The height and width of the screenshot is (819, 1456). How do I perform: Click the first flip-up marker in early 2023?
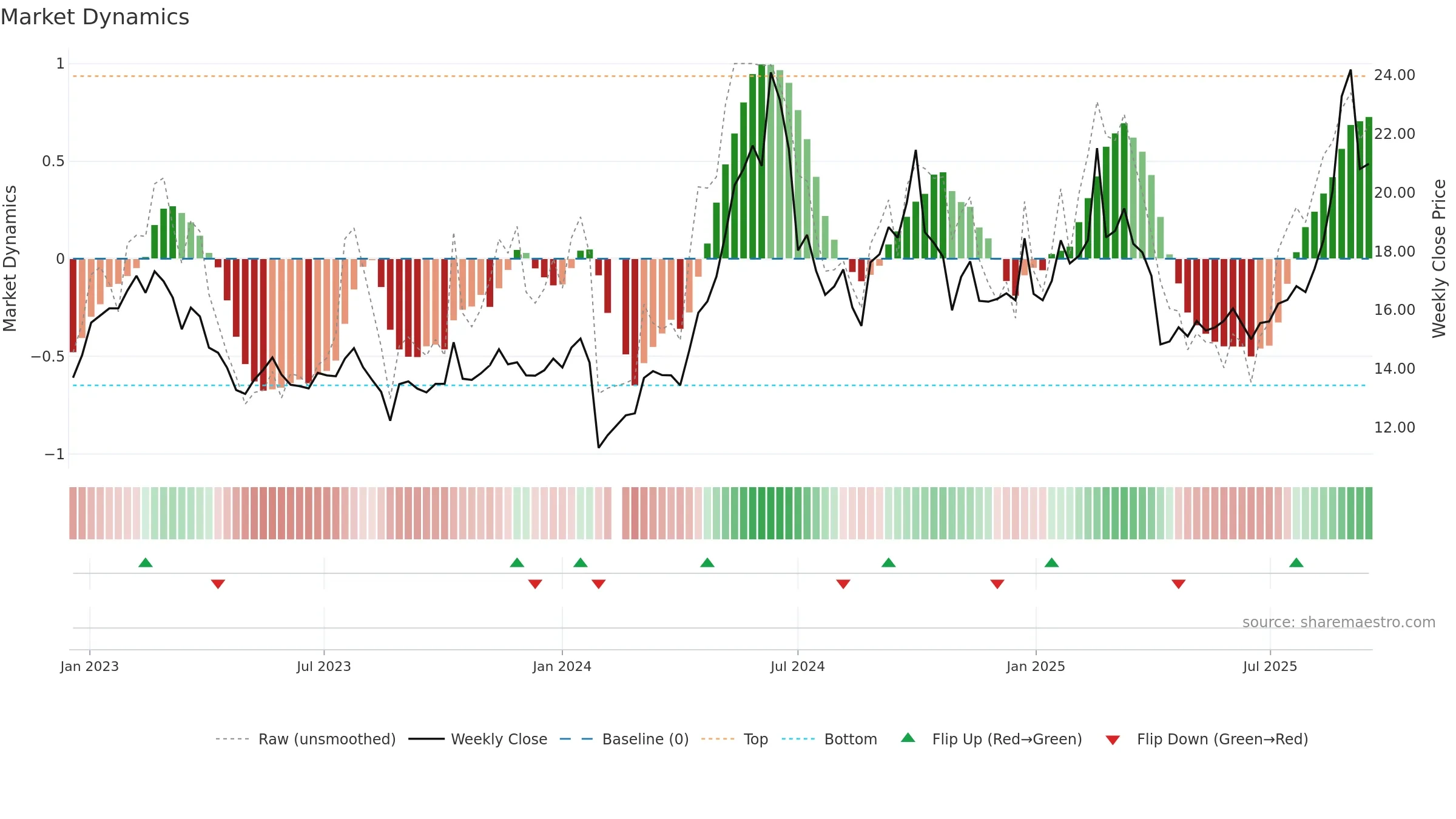pyautogui.click(x=146, y=562)
